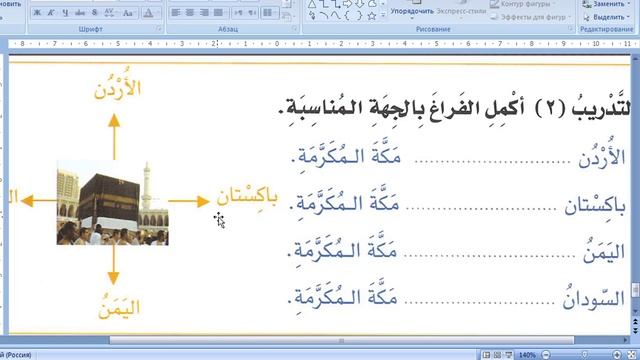The height and width of the screenshot is (360, 640).
Task: Select the elbow connector shape
Action: (324, 4)
